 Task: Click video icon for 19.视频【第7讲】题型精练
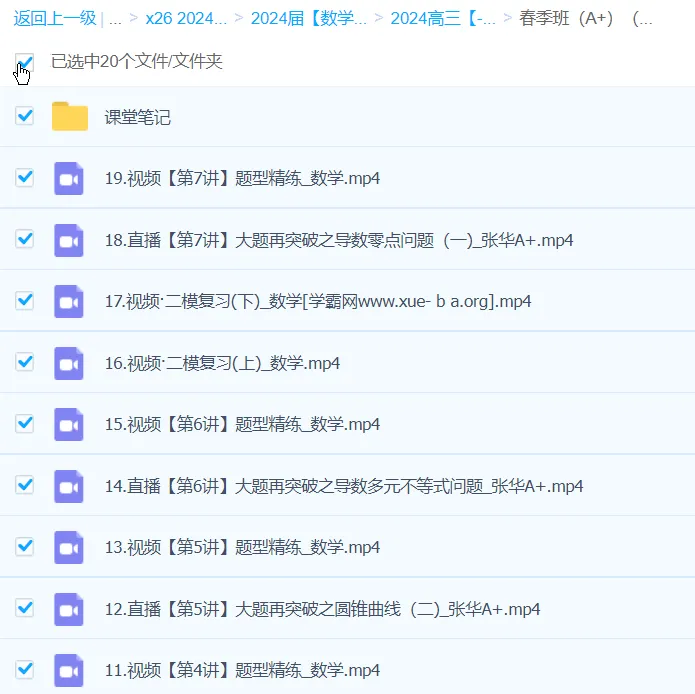(x=69, y=178)
